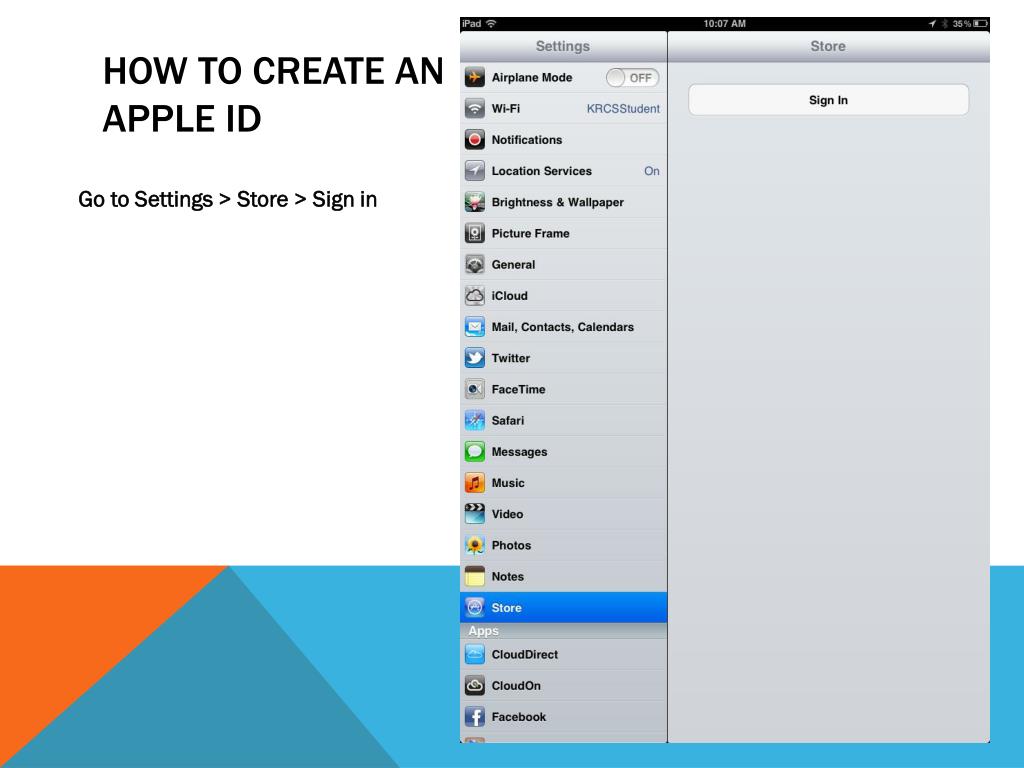
Task: Click the 'Go to Settings > Store > Sign in' text
Action: pos(228,199)
